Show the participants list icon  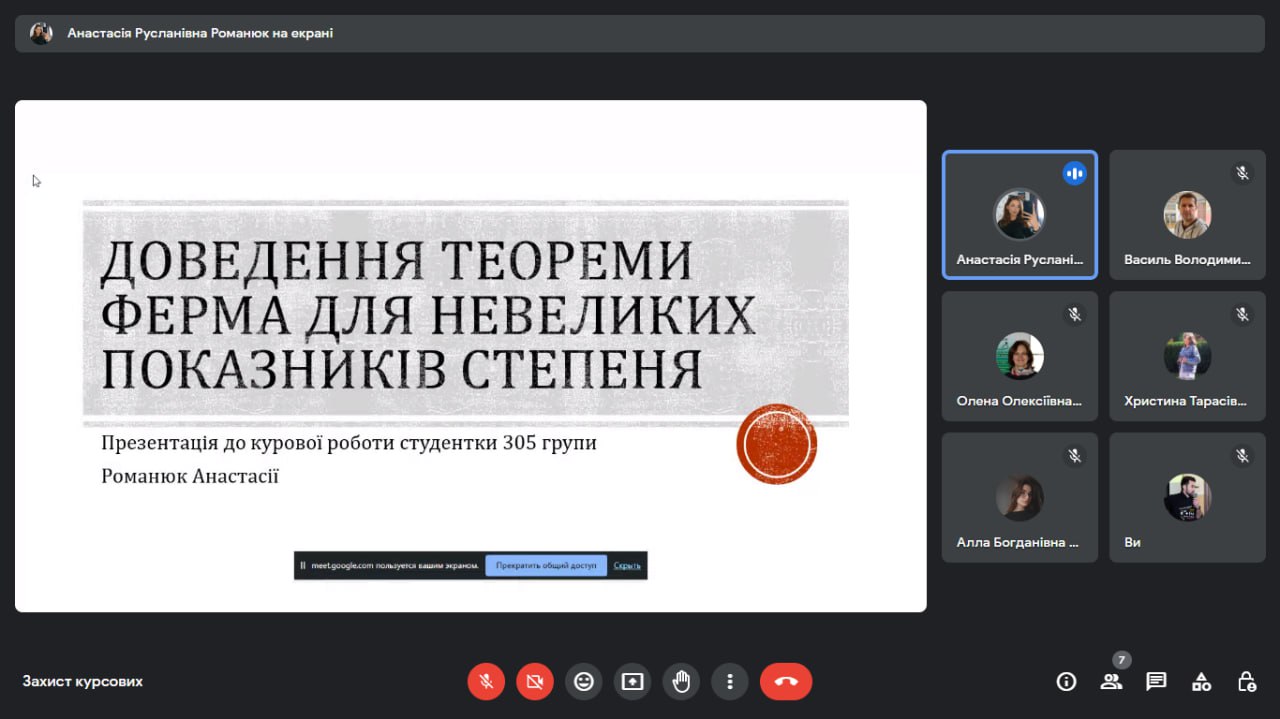1111,681
